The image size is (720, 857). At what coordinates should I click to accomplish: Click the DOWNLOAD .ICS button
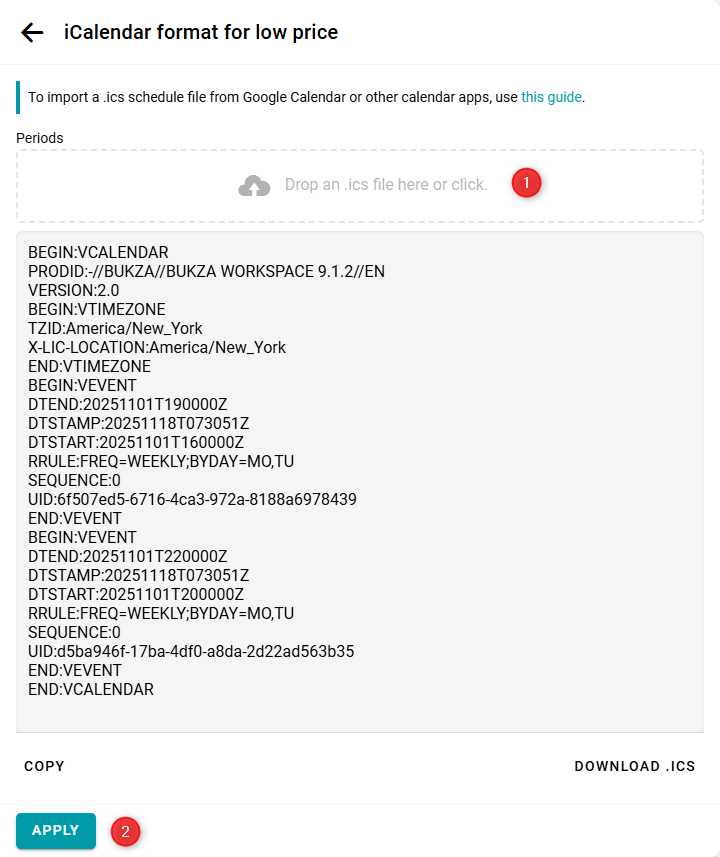pyautogui.click(x=634, y=766)
